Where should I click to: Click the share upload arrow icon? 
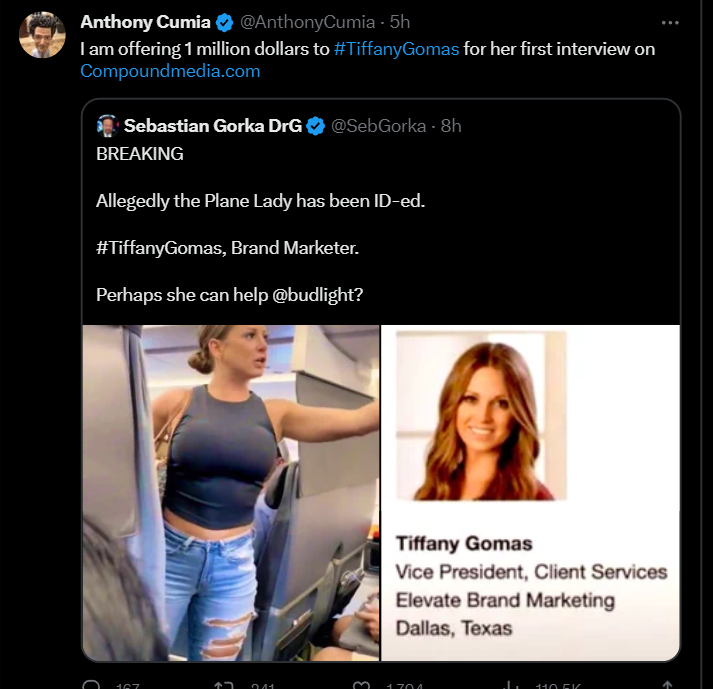pyautogui.click(x=667, y=685)
